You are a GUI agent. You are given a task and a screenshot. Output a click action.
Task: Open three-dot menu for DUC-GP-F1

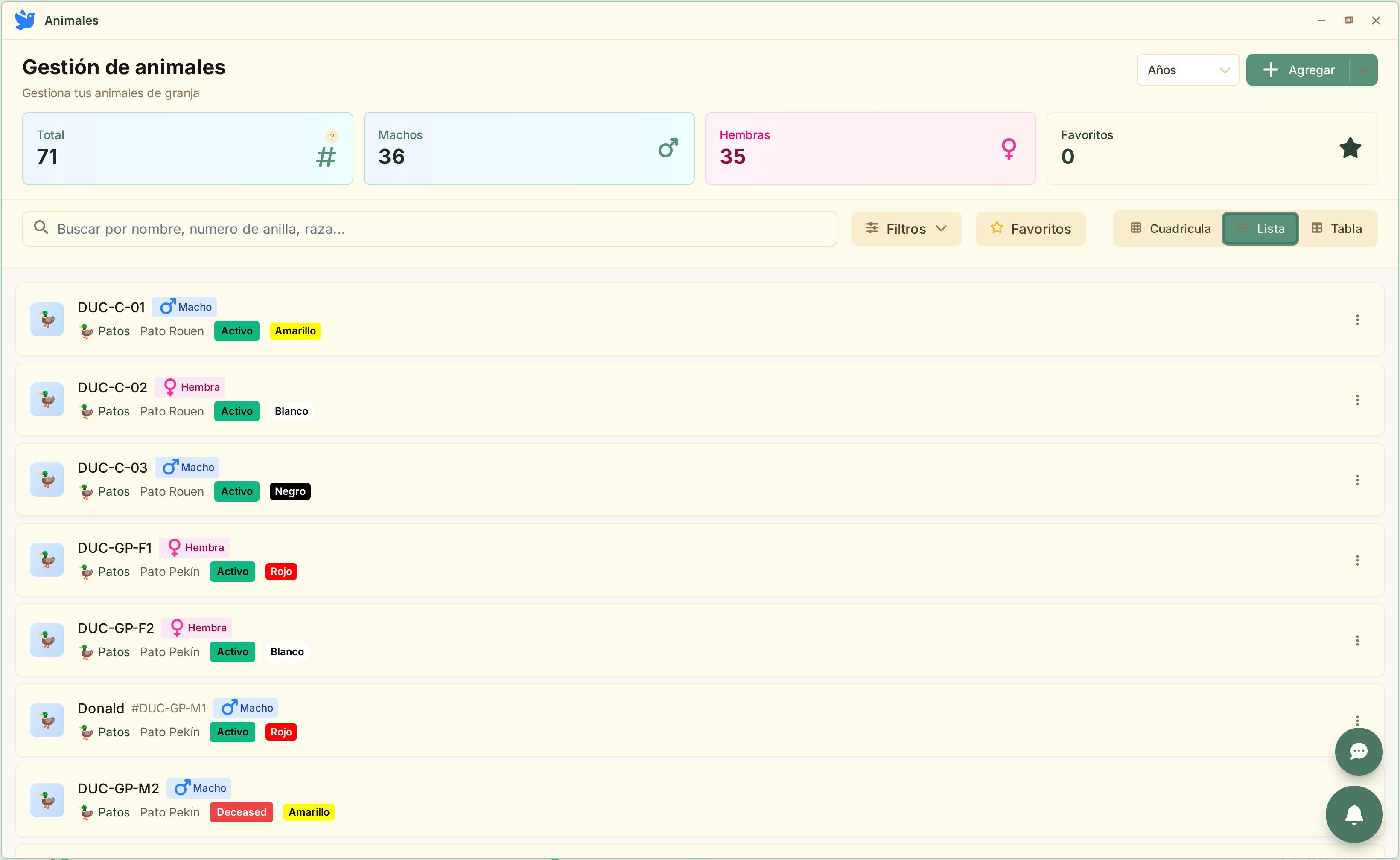1357,560
